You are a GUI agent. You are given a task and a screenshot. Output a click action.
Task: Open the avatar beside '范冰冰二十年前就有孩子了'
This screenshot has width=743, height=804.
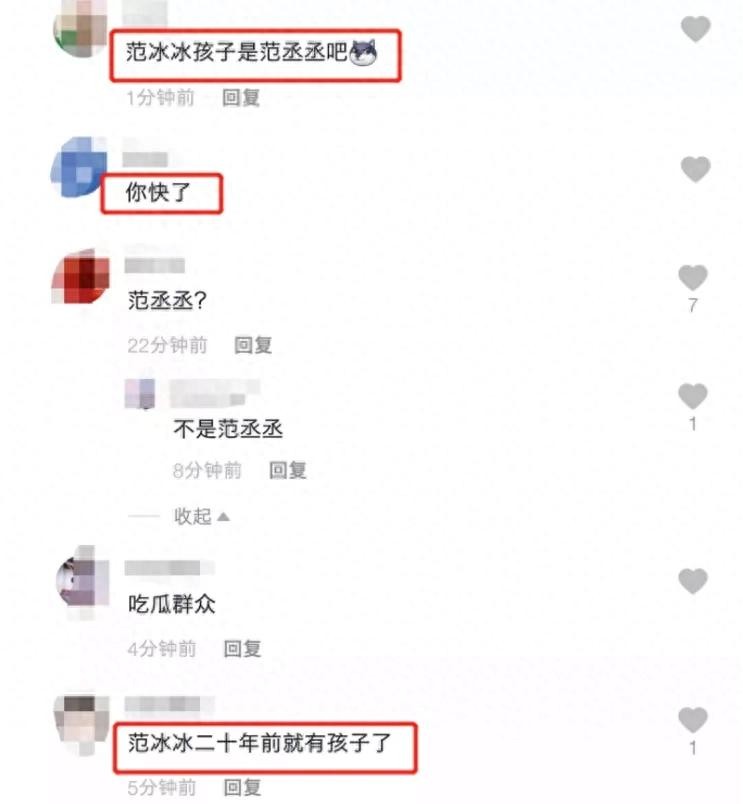[82, 724]
